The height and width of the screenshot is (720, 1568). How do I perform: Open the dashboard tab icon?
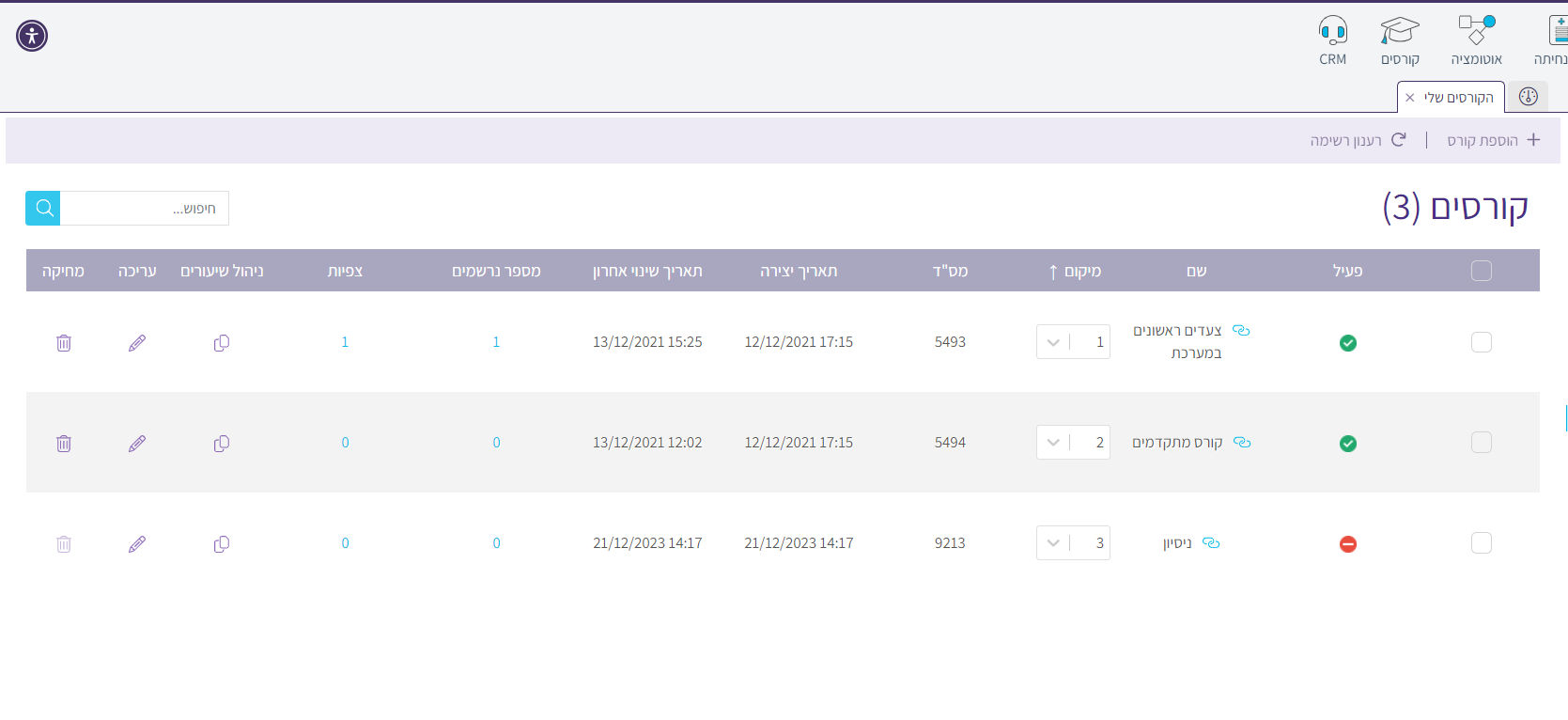pyautogui.click(x=1528, y=97)
